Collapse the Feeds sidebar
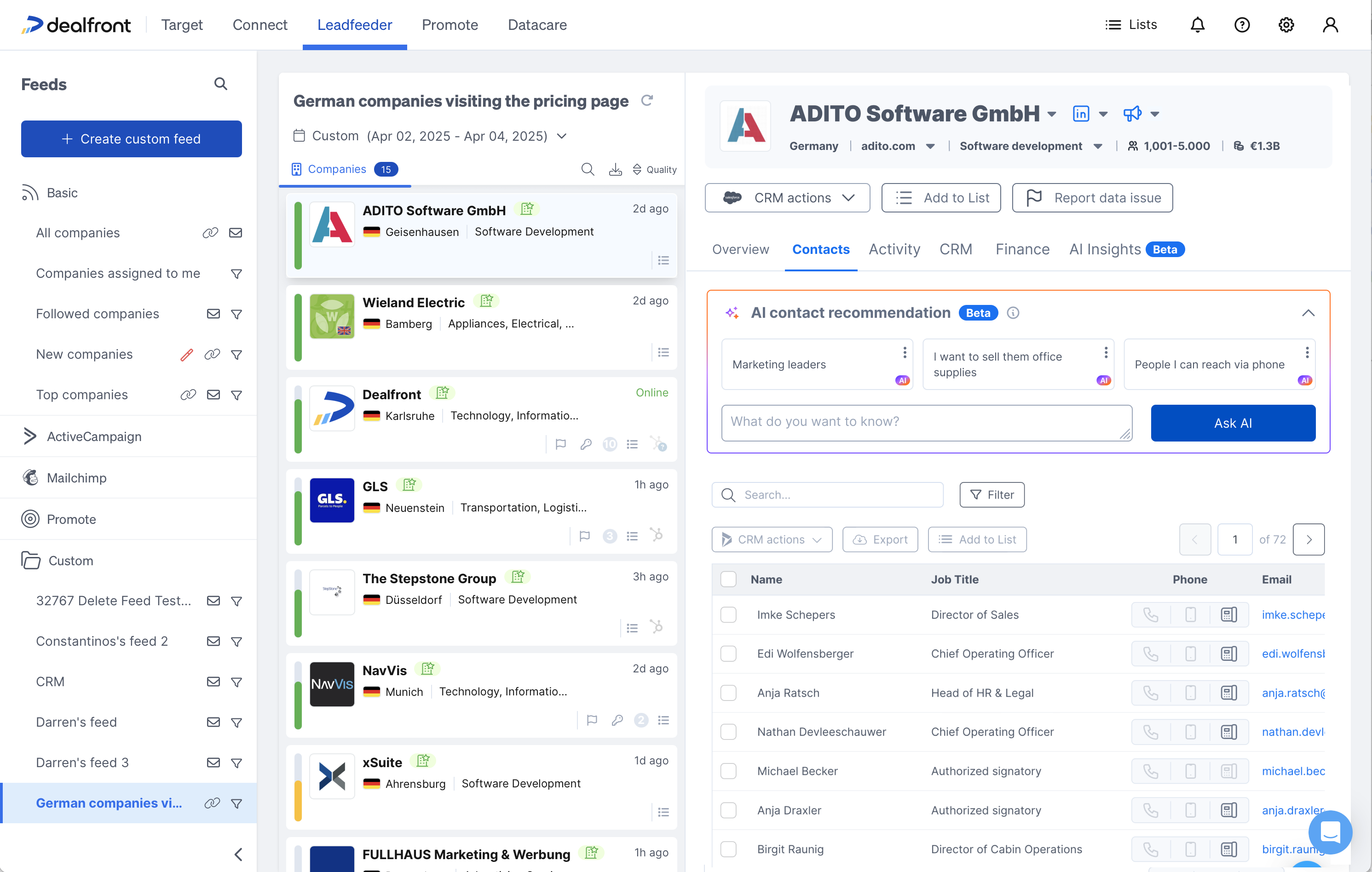This screenshot has height=872, width=1372. 238,854
